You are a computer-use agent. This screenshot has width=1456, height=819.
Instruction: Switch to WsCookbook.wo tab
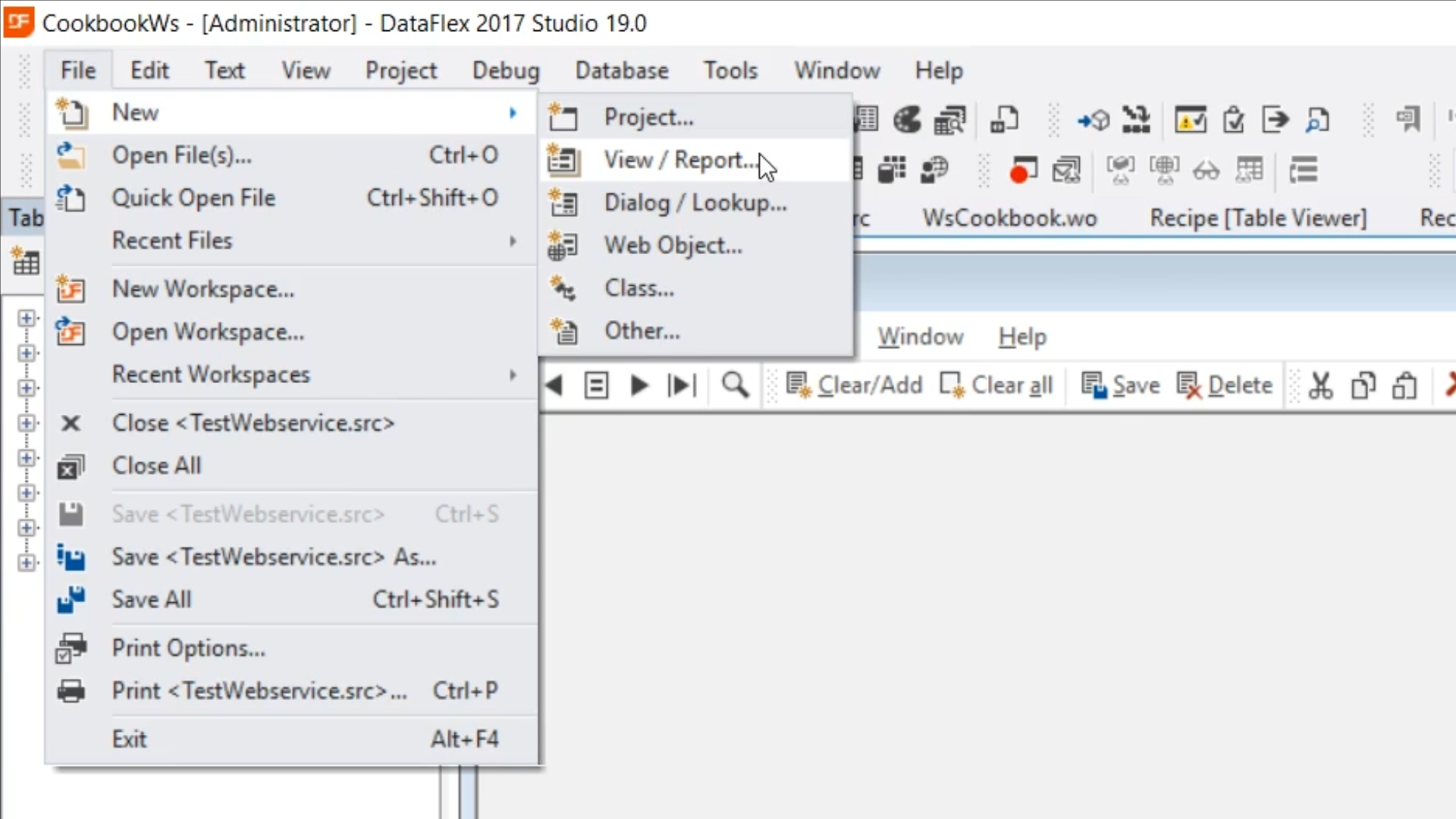pyautogui.click(x=1009, y=218)
